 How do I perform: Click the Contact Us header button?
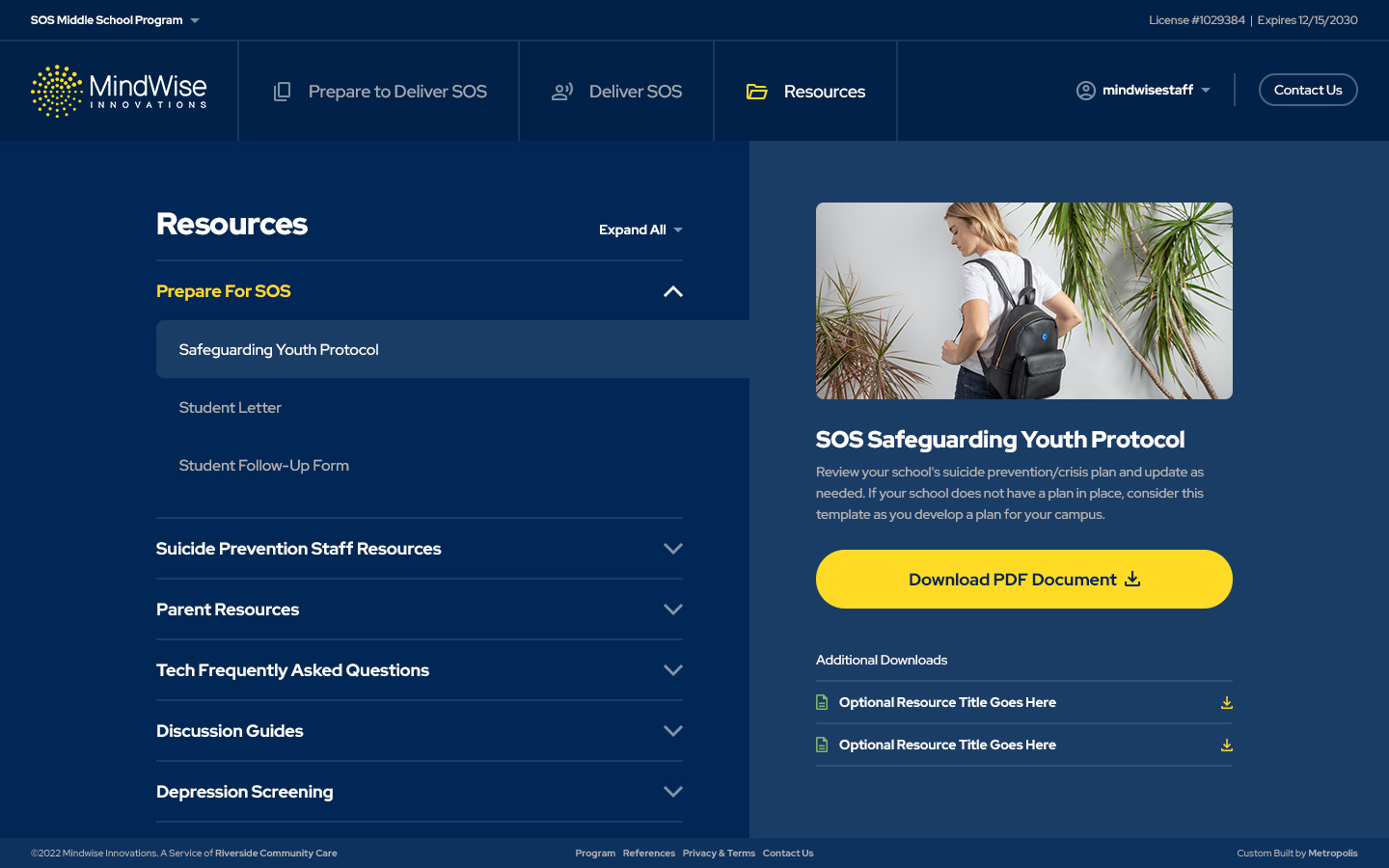[x=1307, y=90]
